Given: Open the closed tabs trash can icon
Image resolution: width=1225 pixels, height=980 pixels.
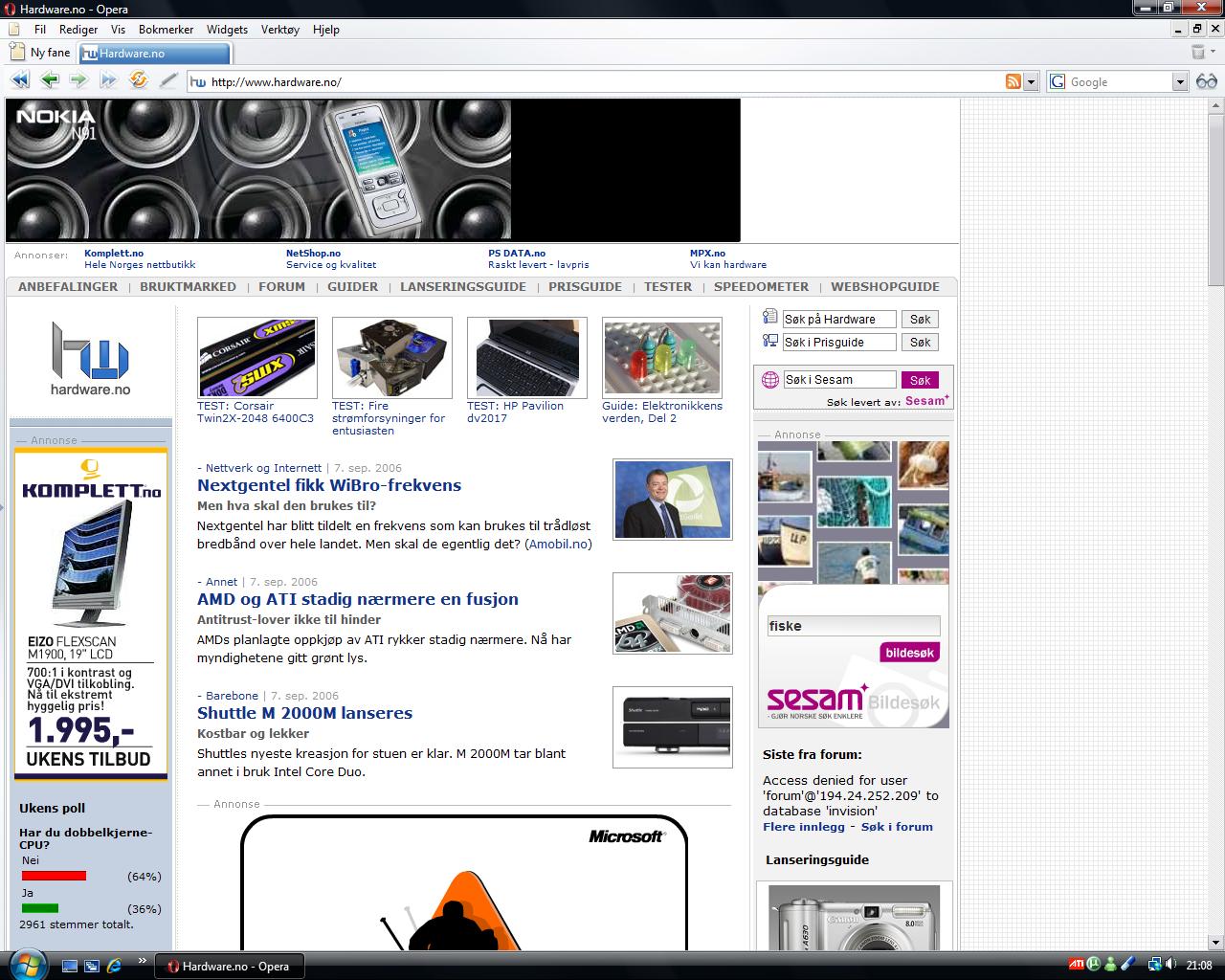Looking at the screenshot, I should (1197, 53).
